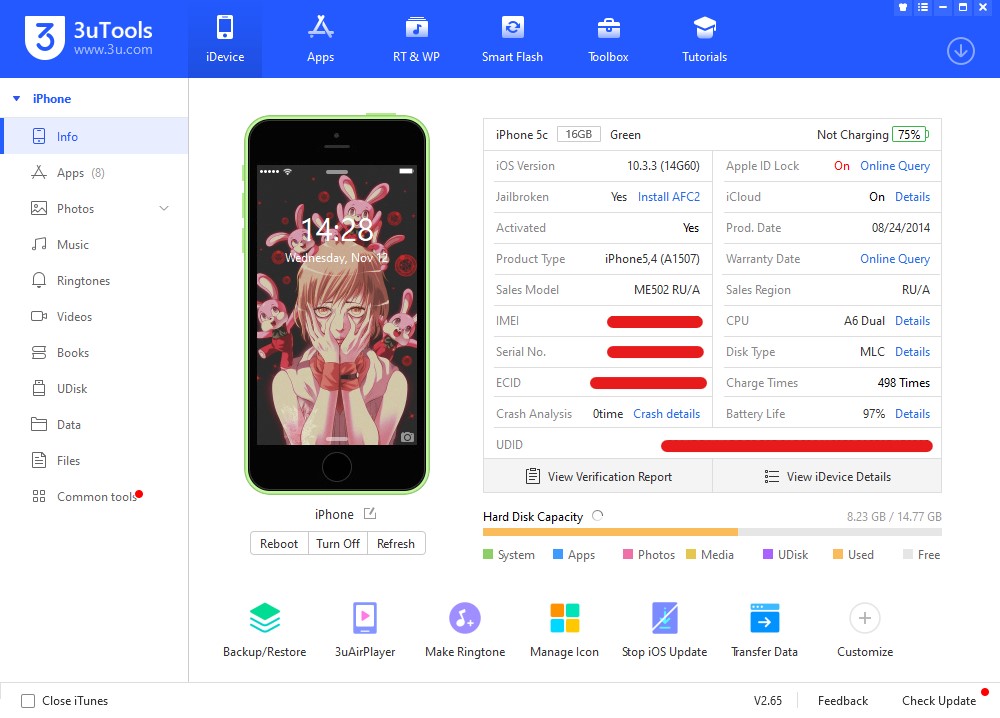The image size is (1000, 718).
Task: Open the Backup/Restore tool
Action: tap(264, 627)
